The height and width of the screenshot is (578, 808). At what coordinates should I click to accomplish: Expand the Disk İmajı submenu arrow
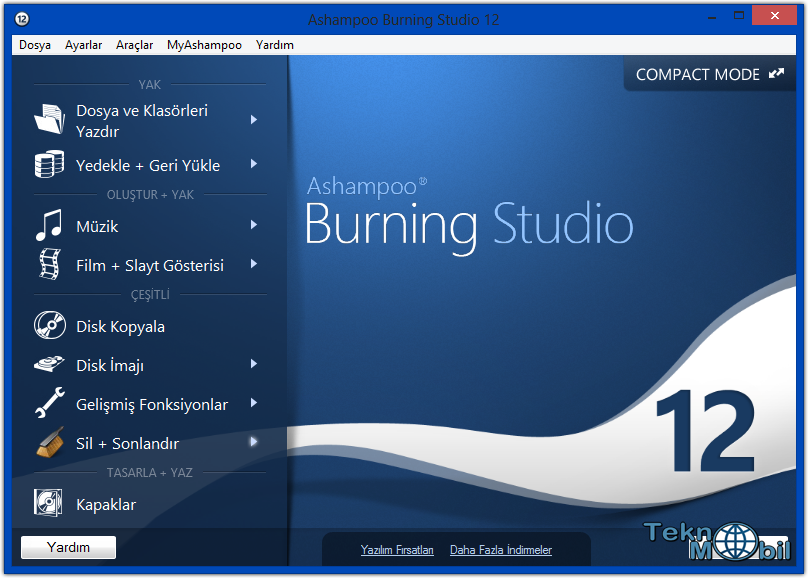click(254, 364)
